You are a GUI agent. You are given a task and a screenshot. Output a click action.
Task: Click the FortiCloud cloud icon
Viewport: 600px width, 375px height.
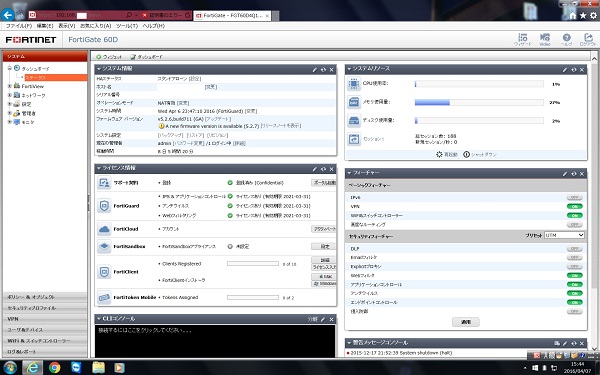(x=104, y=229)
